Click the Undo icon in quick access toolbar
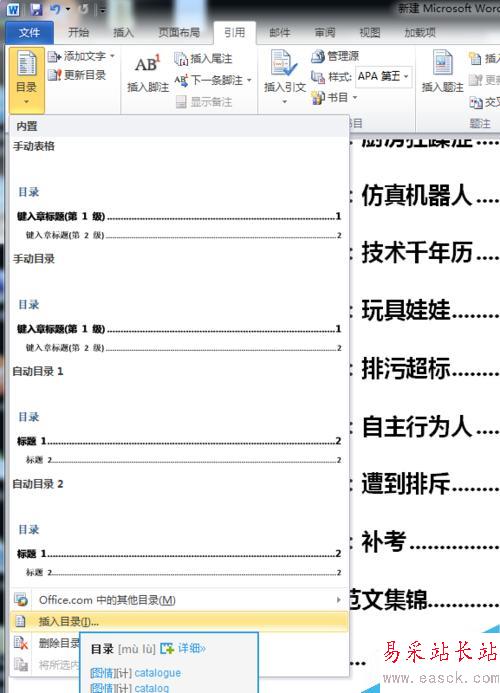The height and width of the screenshot is (693, 500). pyautogui.click(x=55, y=9)
